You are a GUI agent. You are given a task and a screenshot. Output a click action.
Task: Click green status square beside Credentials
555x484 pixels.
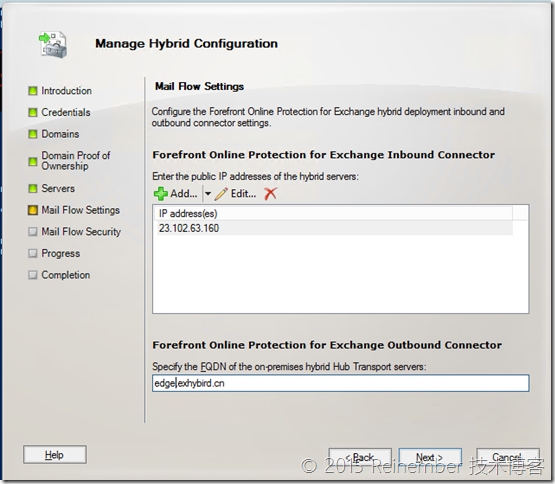pos(33,113)
